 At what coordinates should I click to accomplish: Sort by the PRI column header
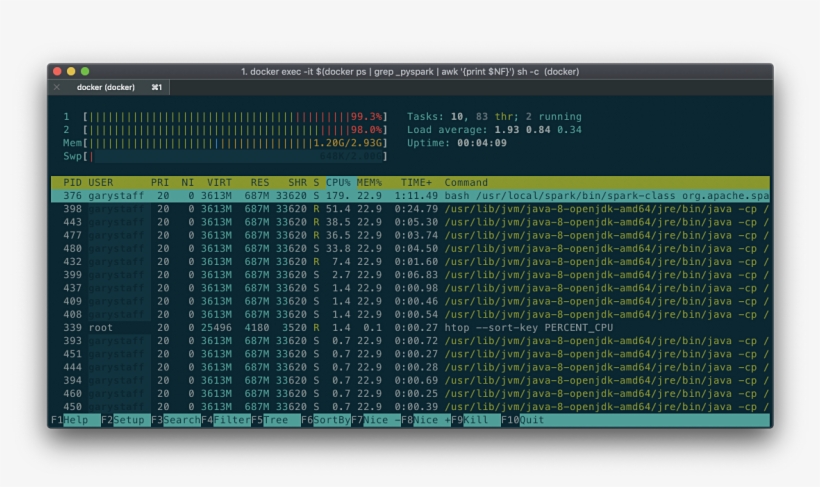pyautogui.click(x=160, y=183)
